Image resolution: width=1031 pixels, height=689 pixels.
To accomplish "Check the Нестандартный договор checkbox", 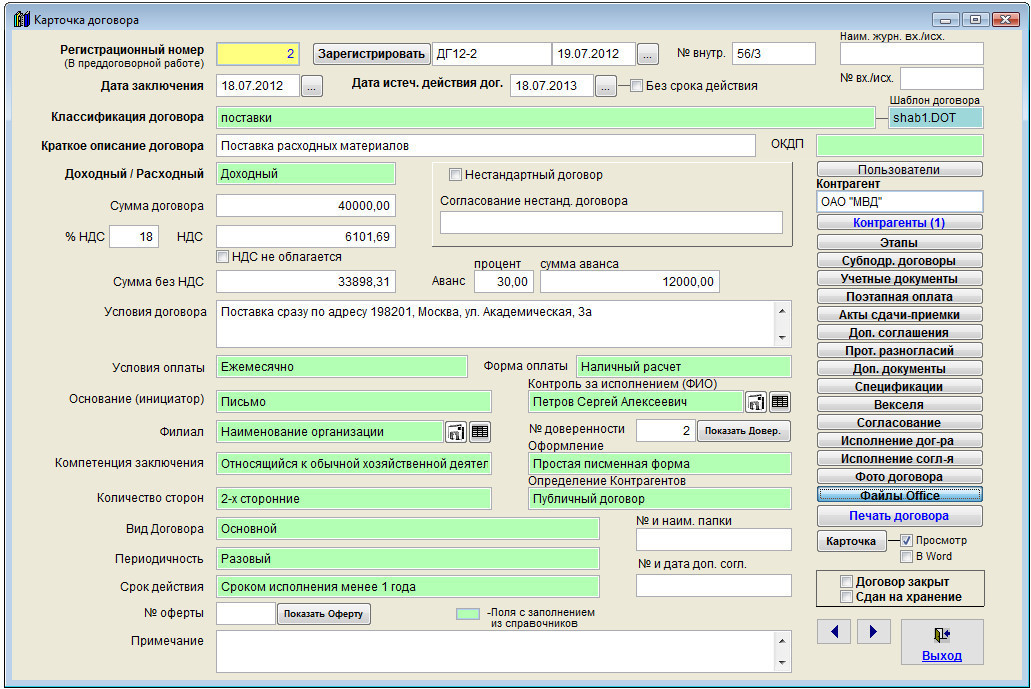I will pyautogui.click(x=455, y=175).
